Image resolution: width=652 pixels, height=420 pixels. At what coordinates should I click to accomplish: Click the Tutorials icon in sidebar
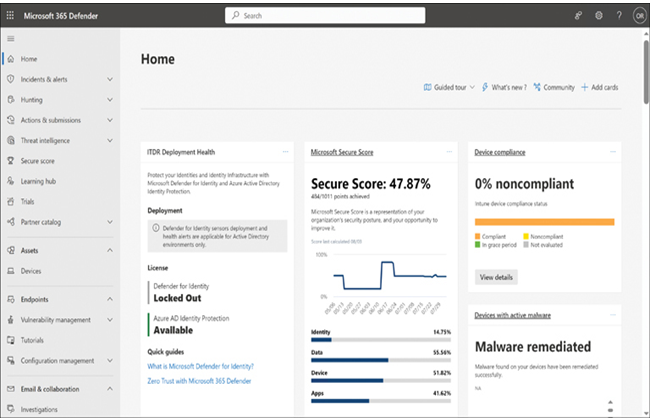point(11,340)
